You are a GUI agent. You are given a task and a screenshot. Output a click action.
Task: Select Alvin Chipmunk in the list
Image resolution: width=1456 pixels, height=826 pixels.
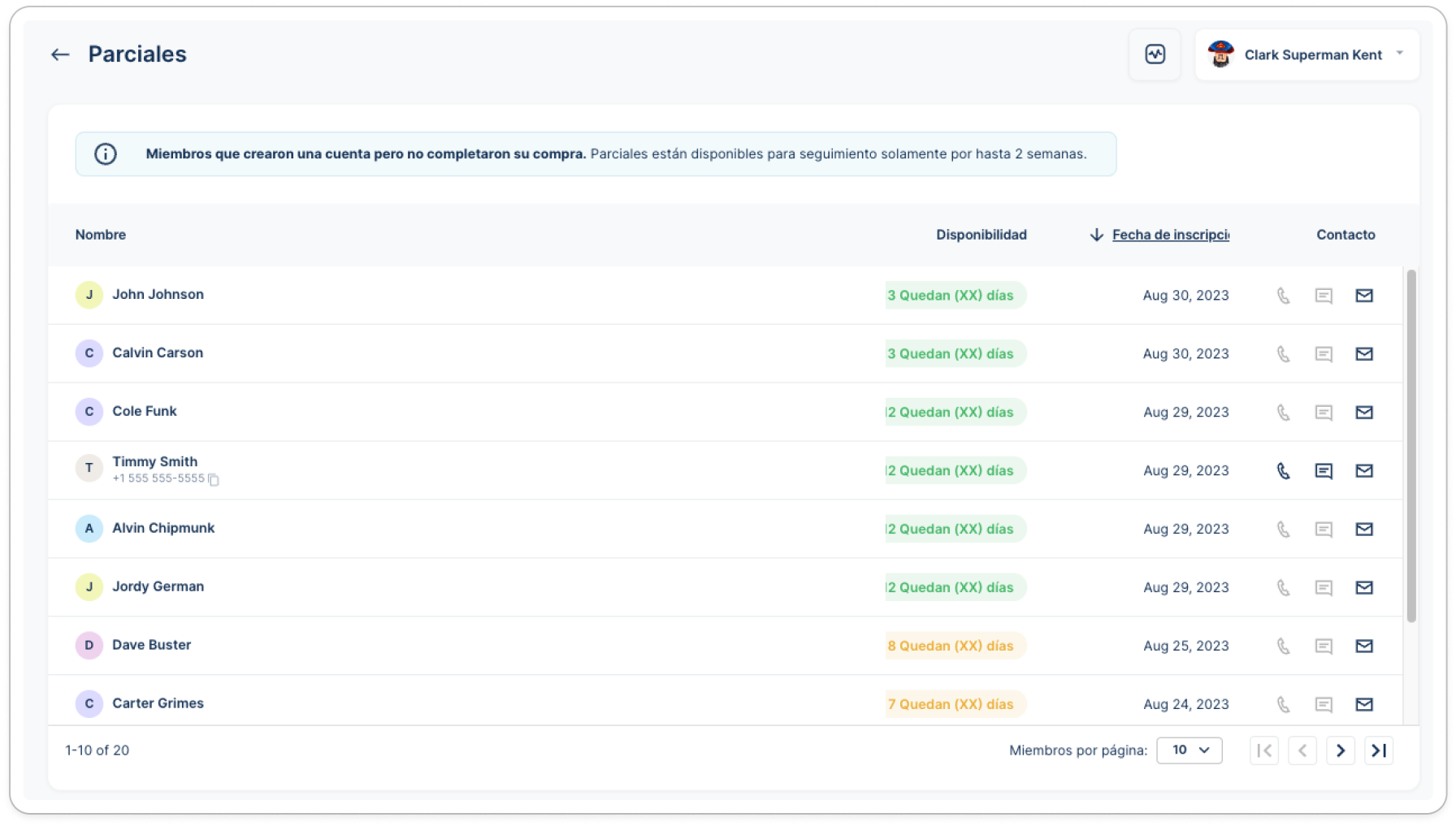pos(163,529)
